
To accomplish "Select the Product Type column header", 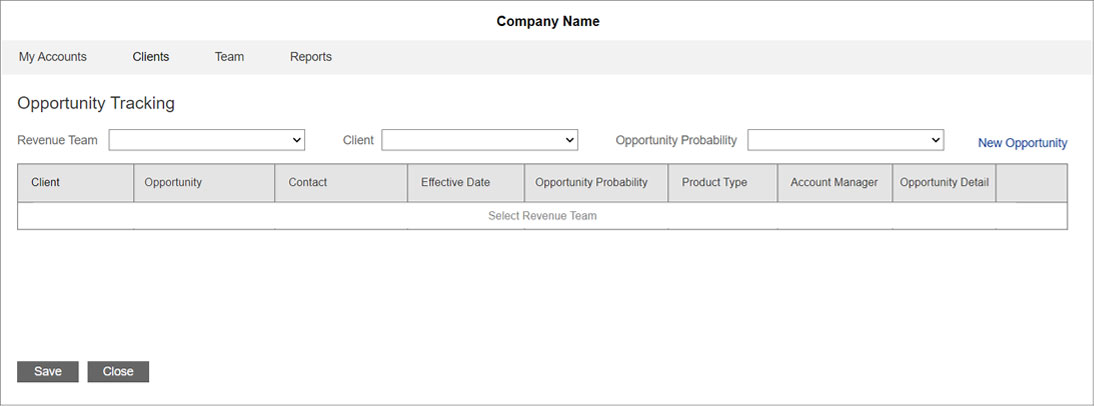I will [714, 183].
